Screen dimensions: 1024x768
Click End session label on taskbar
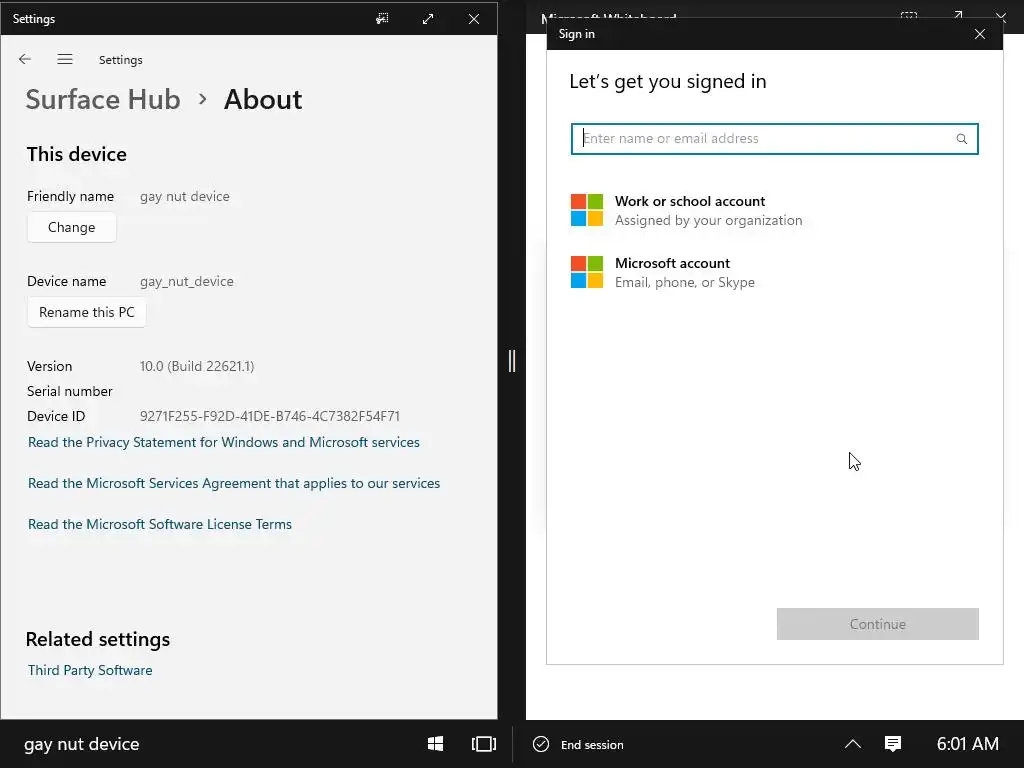(x=592, y=744)
